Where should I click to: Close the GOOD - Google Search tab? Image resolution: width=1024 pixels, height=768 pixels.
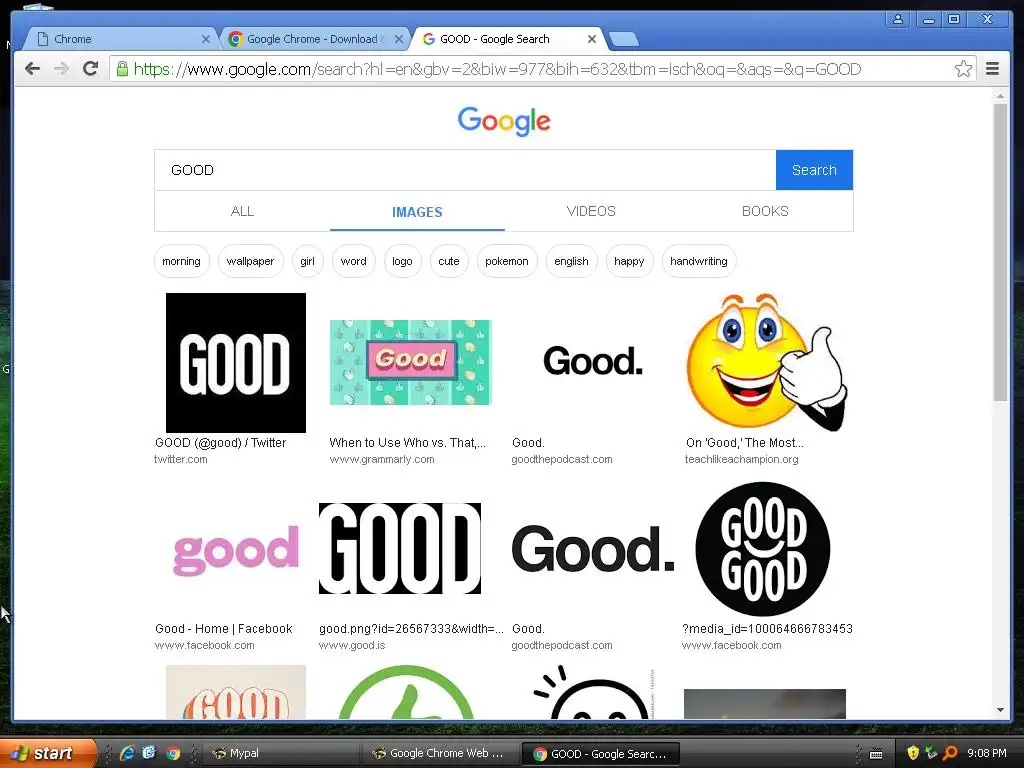click(592, 39)
